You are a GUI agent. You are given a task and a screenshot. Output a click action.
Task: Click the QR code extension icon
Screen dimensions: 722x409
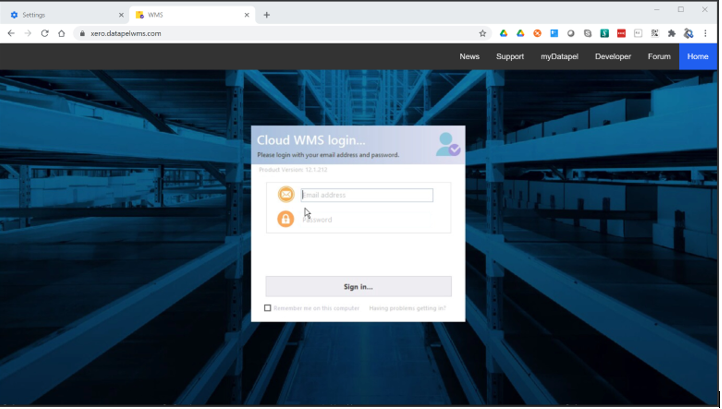click(x=654, y=33)
